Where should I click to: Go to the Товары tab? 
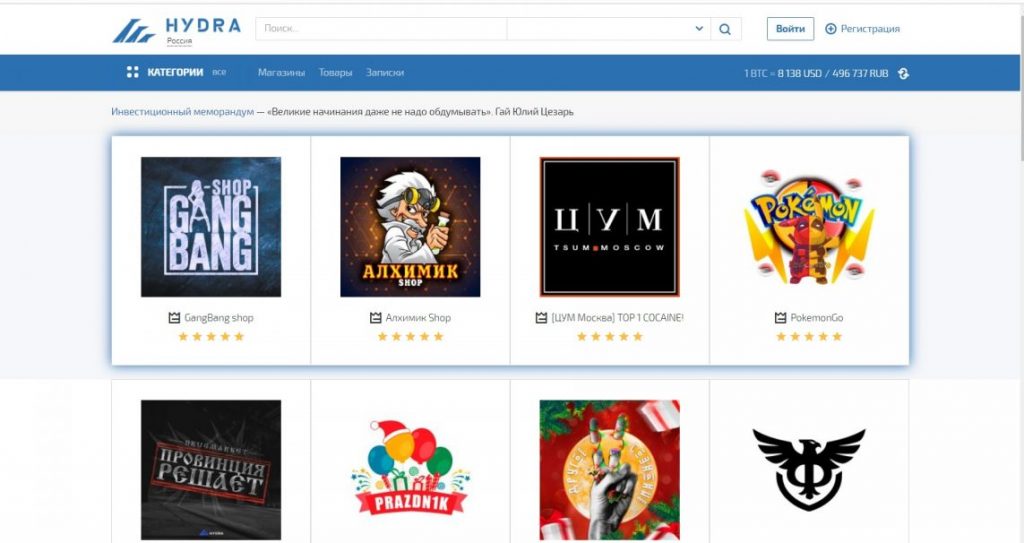point(335,72)
